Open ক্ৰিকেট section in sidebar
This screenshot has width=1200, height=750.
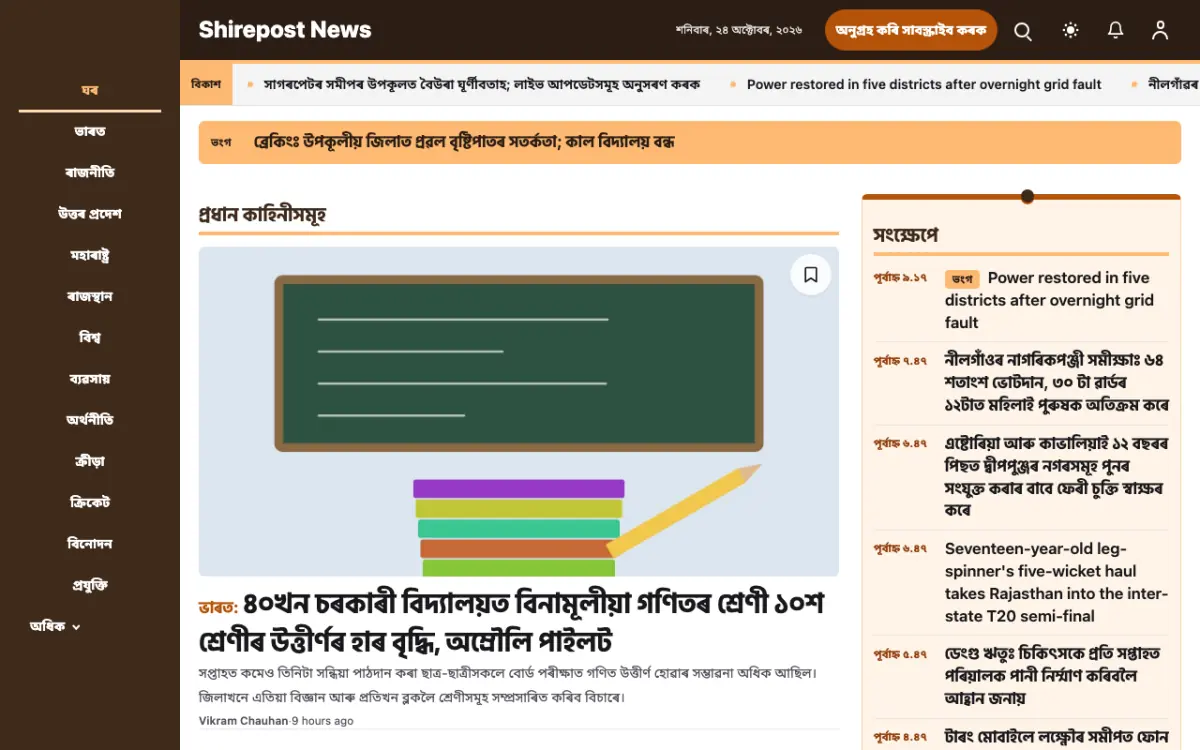tap(90, 502)
